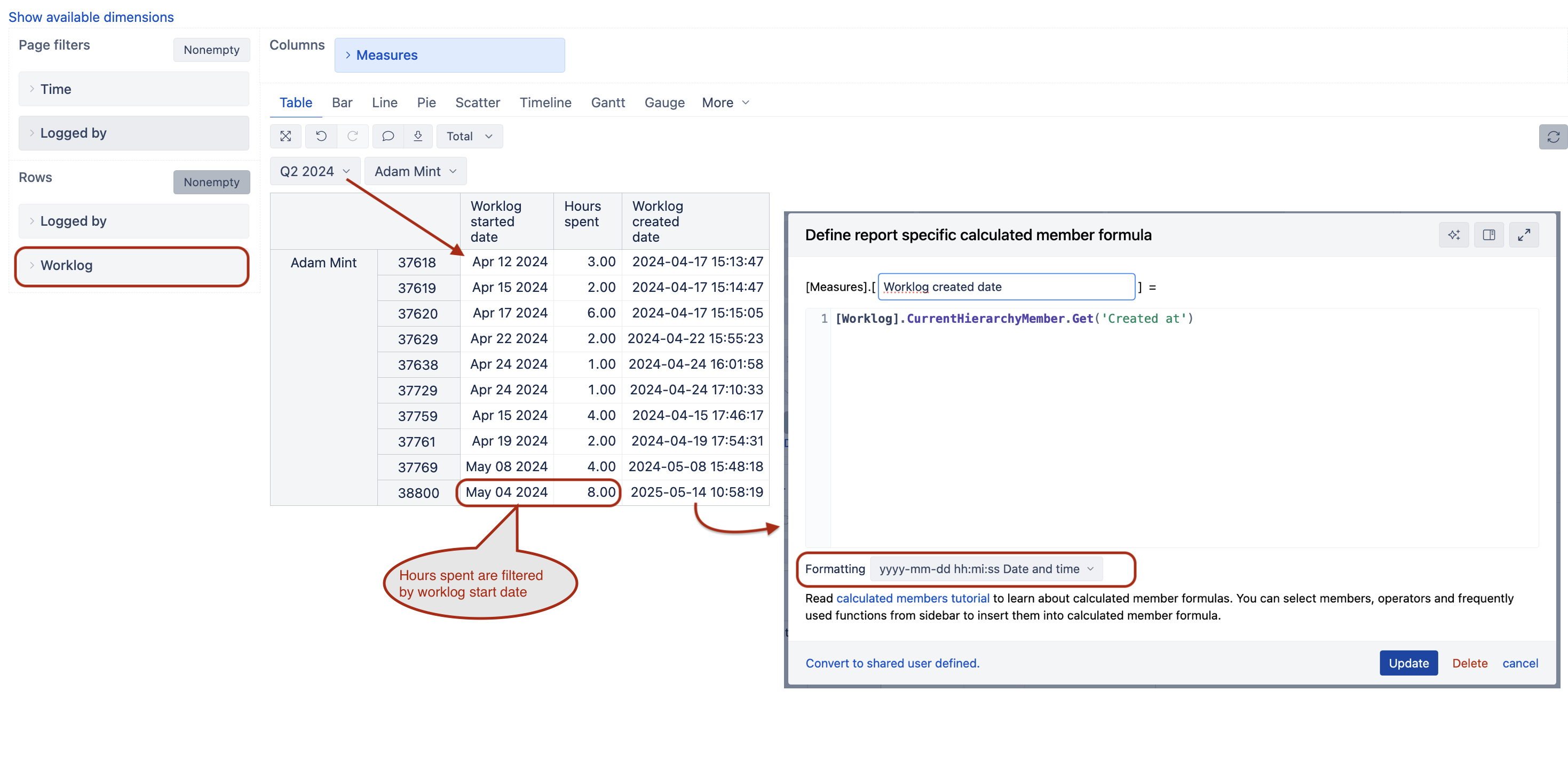Expand Logged by in Rows

133,221
